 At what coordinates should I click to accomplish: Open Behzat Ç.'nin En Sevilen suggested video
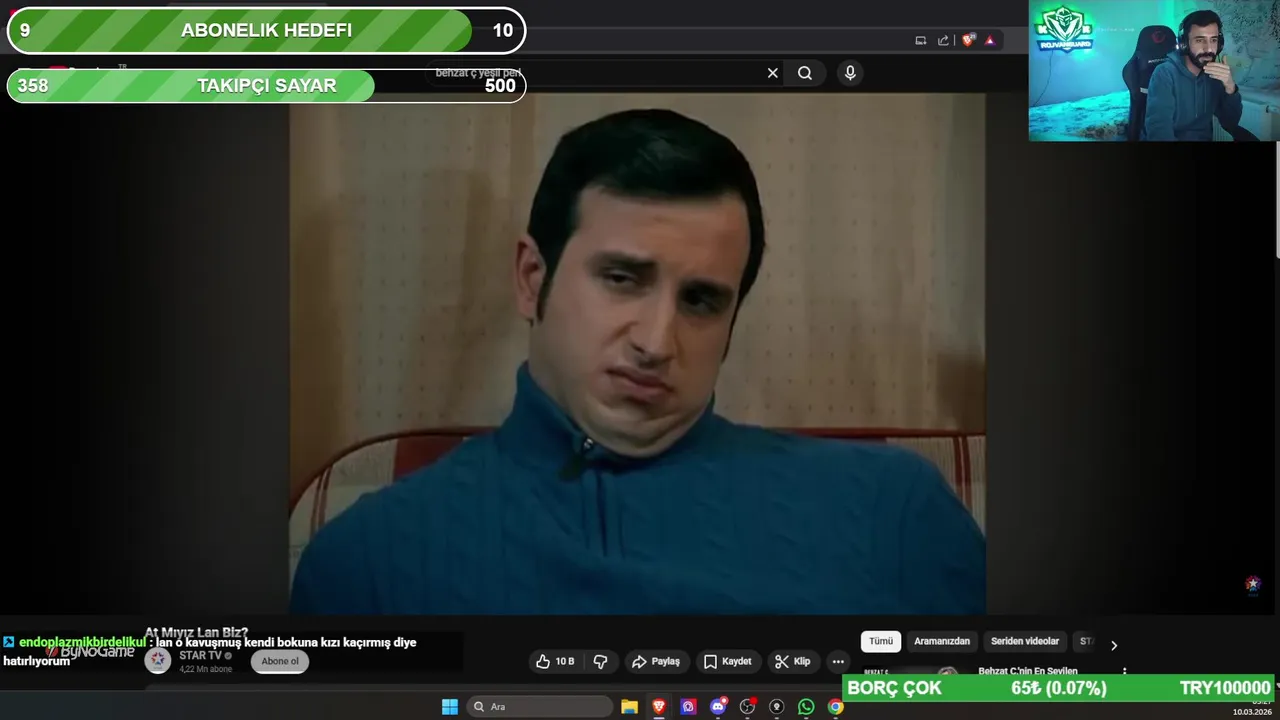tap(1028, 671)
